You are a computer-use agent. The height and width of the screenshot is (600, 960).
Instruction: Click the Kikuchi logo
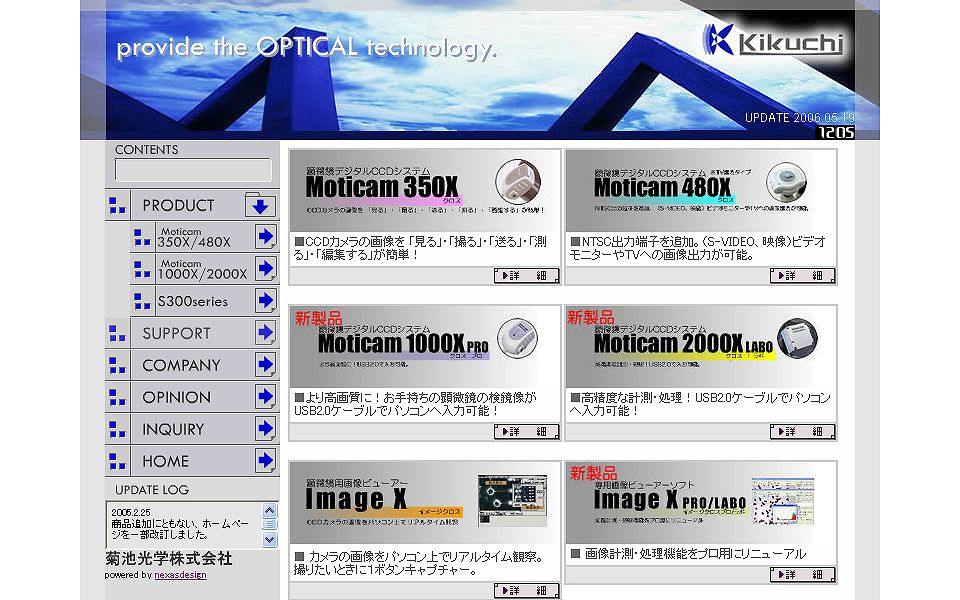[773, 42]
